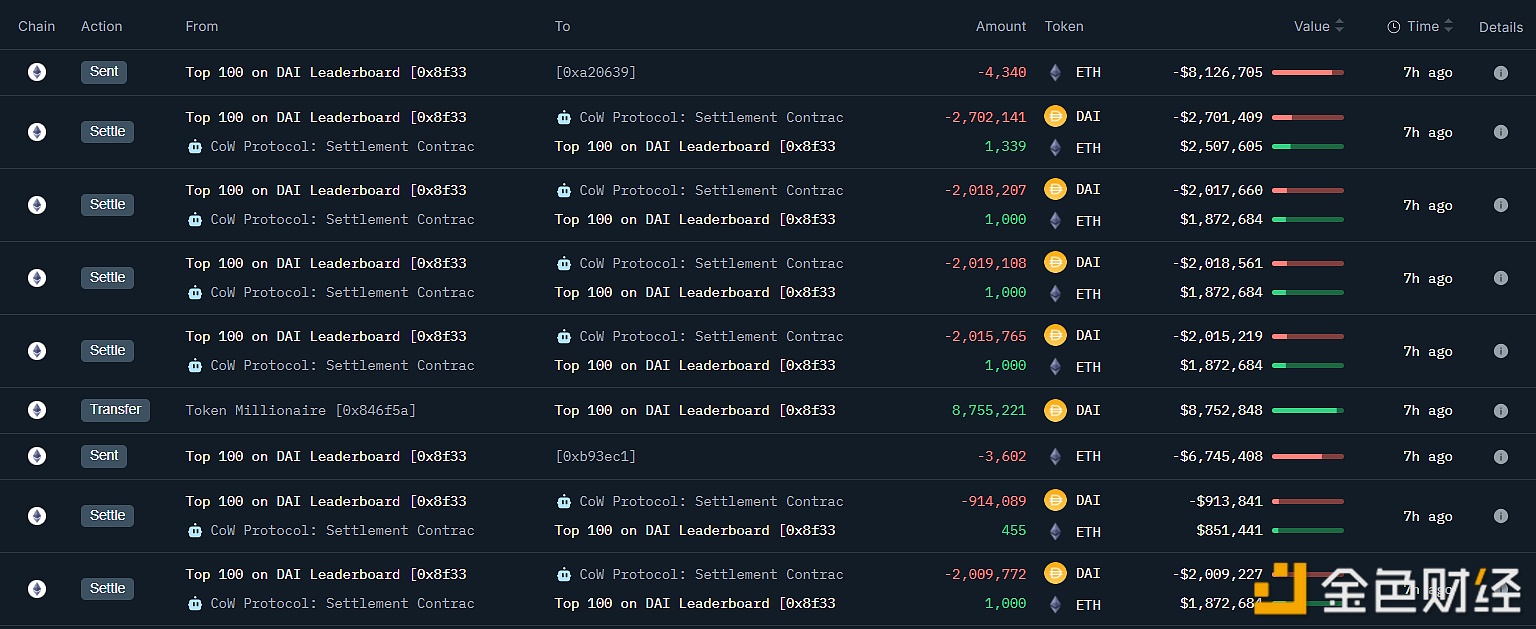Open info icon for the -3,602 ETH sent row
This screenshot has height=629, width=1536.
pyautogui.click(x=1500, y=457)
